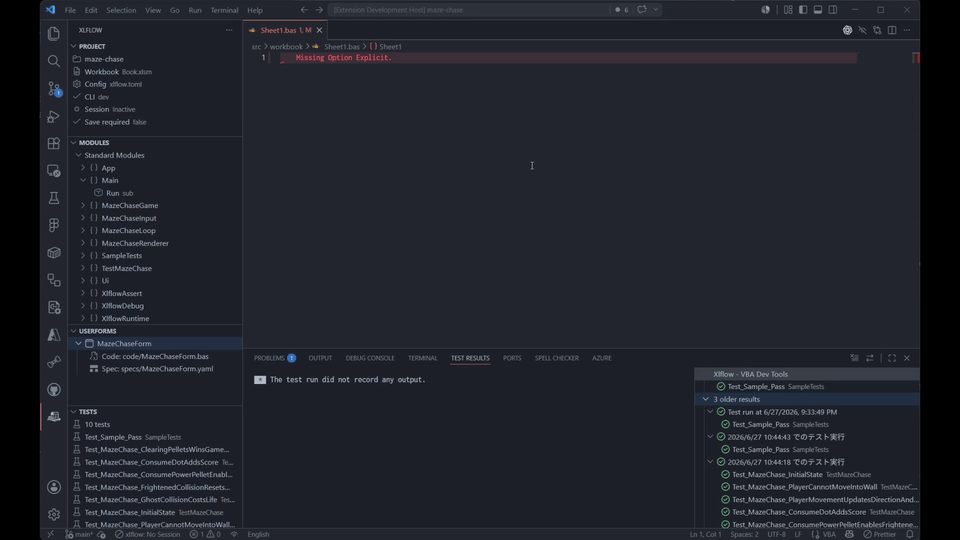Split the editor right
This screenshot has height=540, width=960.
892,30
